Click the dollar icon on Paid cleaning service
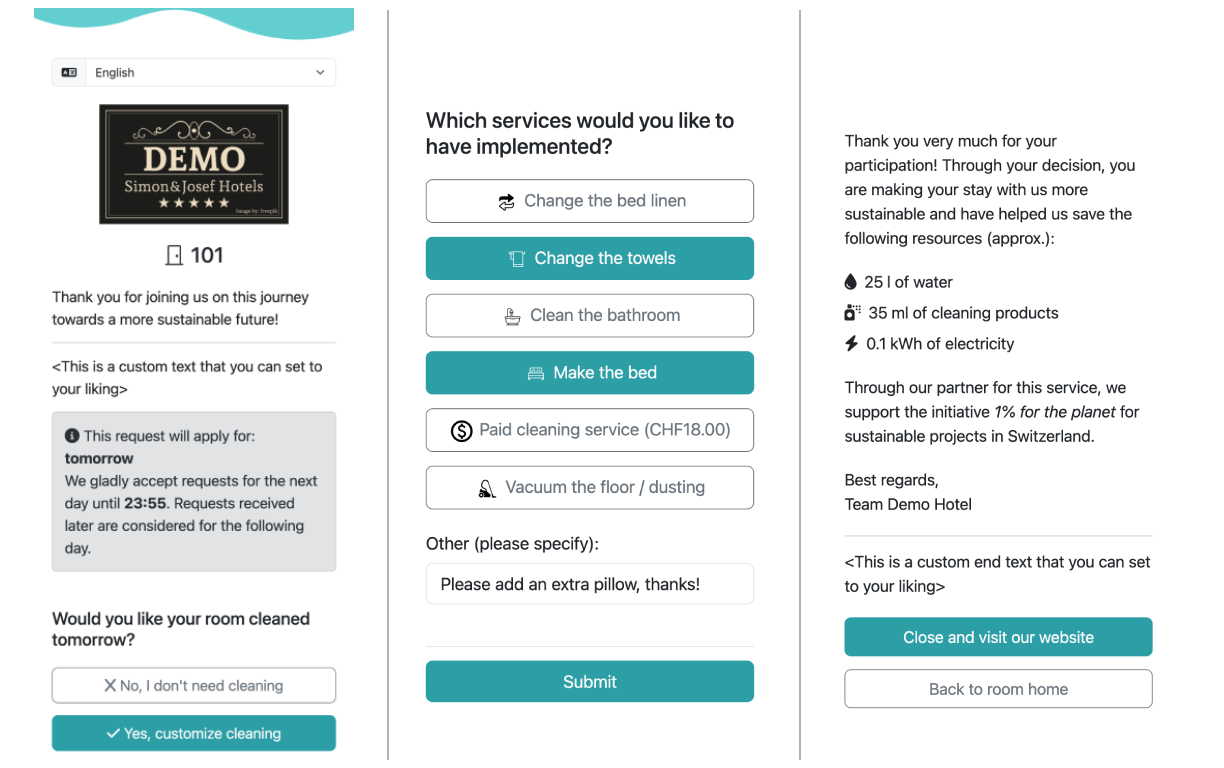Viewport: 1224px width, 768px height. tap(461, 430)
